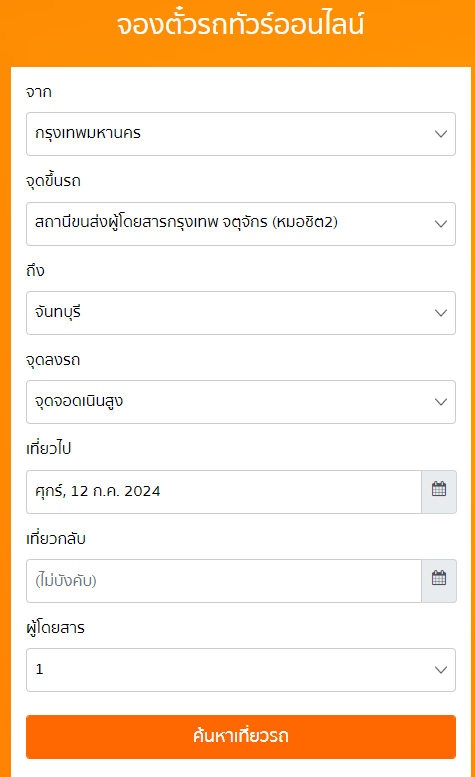Expand drop-off point dropdown จุดจอดเนินสูง

241,402
